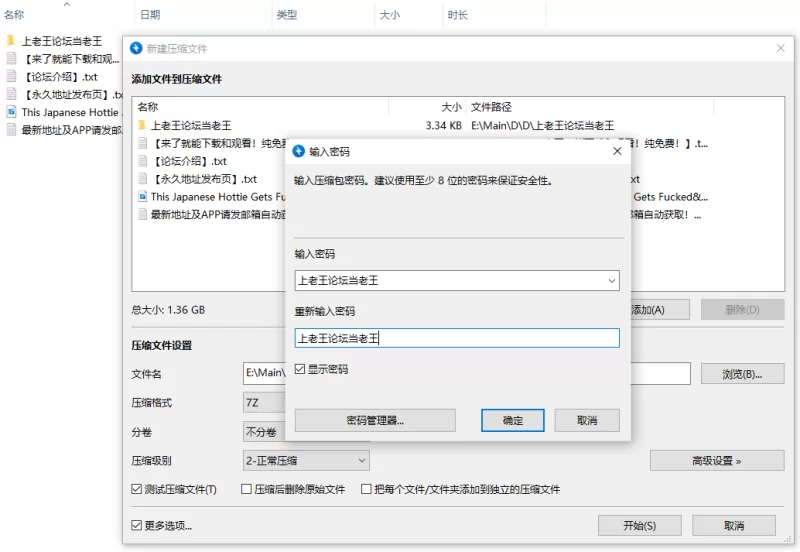Uncheck the 显示密码 checkbox

coord(301,369)
